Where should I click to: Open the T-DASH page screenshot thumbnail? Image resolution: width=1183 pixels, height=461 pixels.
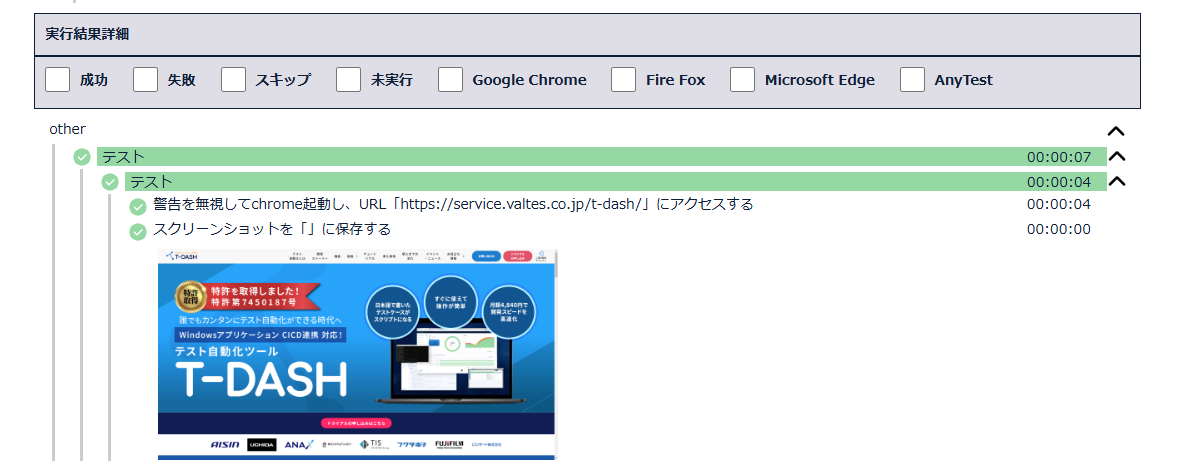358,354
